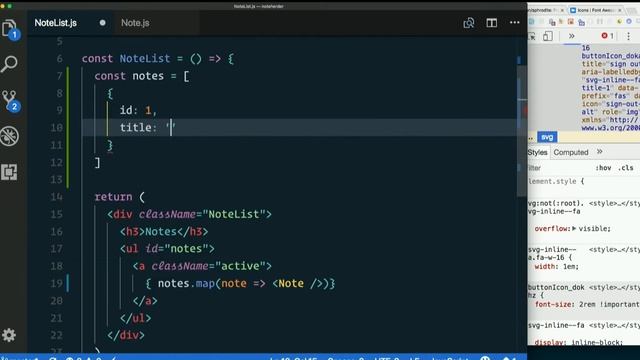Click the DevTools error count badge

pyautogui.click(x=607, y=36)
